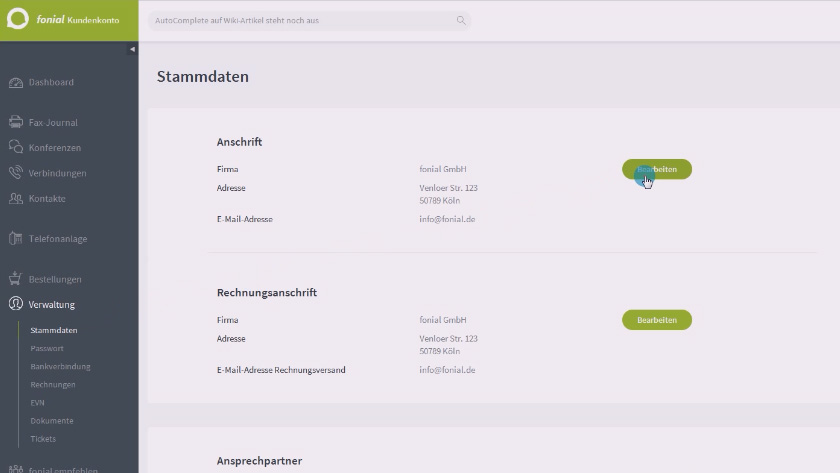Viewport: 840px width, 473px height.
Task: Click the Verwaltung user icon
Action: click(x=16, y=304)
